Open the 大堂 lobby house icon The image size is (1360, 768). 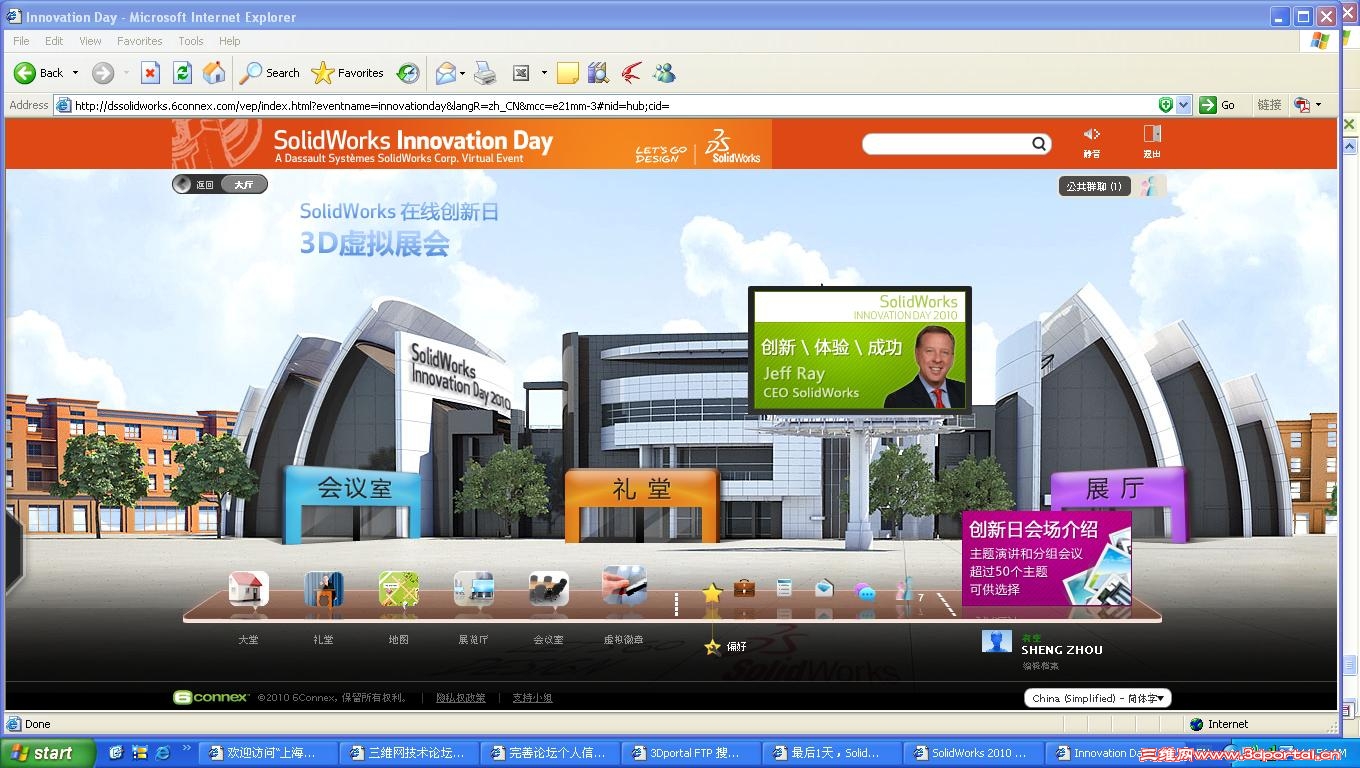248,589
